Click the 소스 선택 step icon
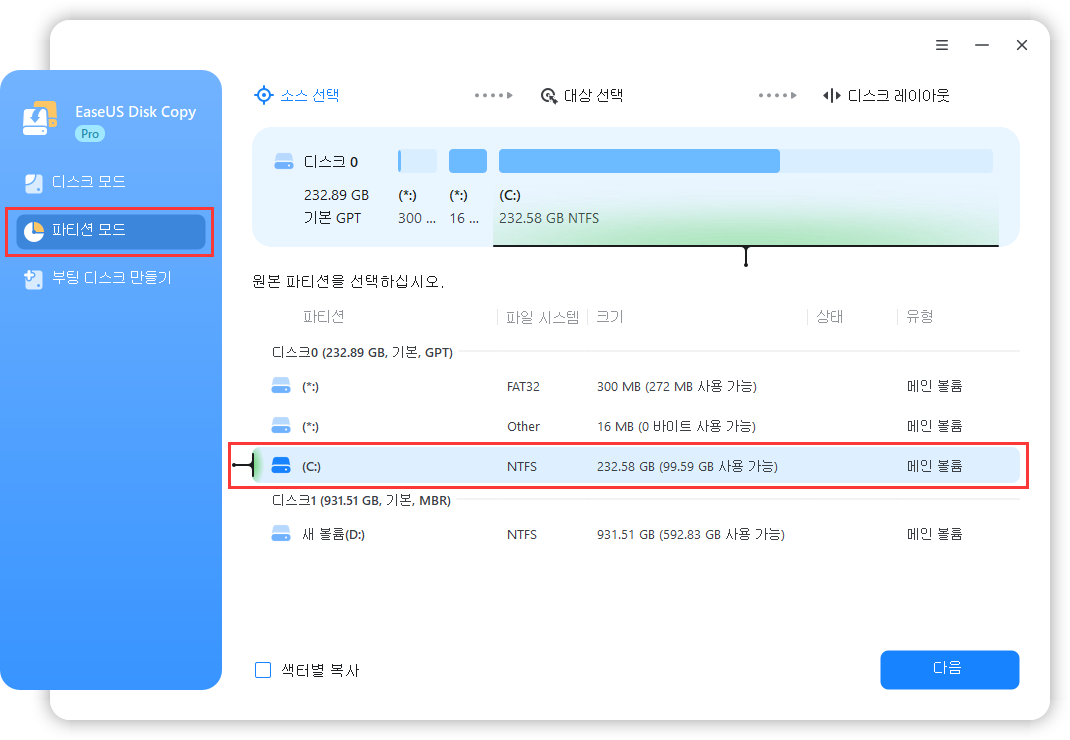The height and width of the screenshot is (740, 1070). (263, 94)
